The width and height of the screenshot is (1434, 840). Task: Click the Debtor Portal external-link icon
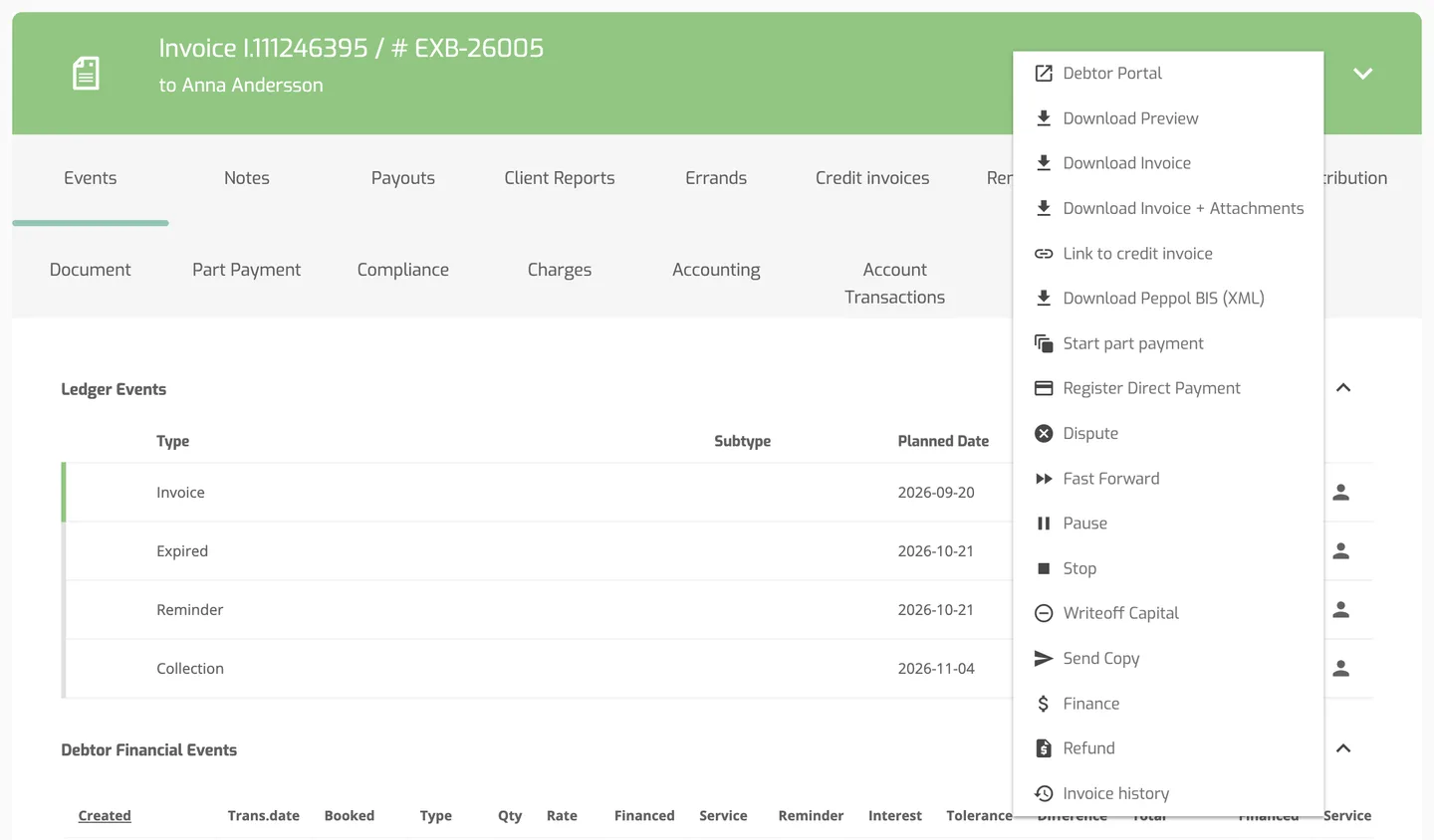coord(1044,74)
